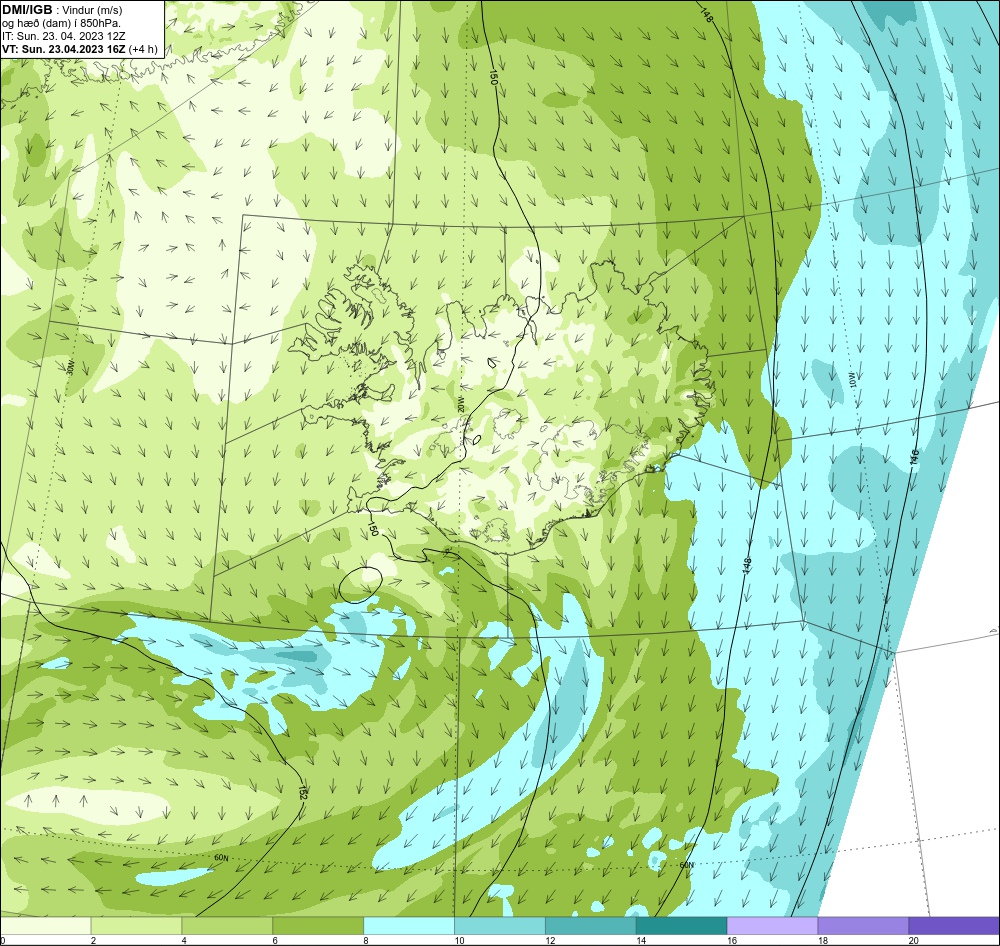The width and height of the screenshot is (1000, 946).
Task: Click the '20W' longitude label over Iceland
Action: pos(460,404)
